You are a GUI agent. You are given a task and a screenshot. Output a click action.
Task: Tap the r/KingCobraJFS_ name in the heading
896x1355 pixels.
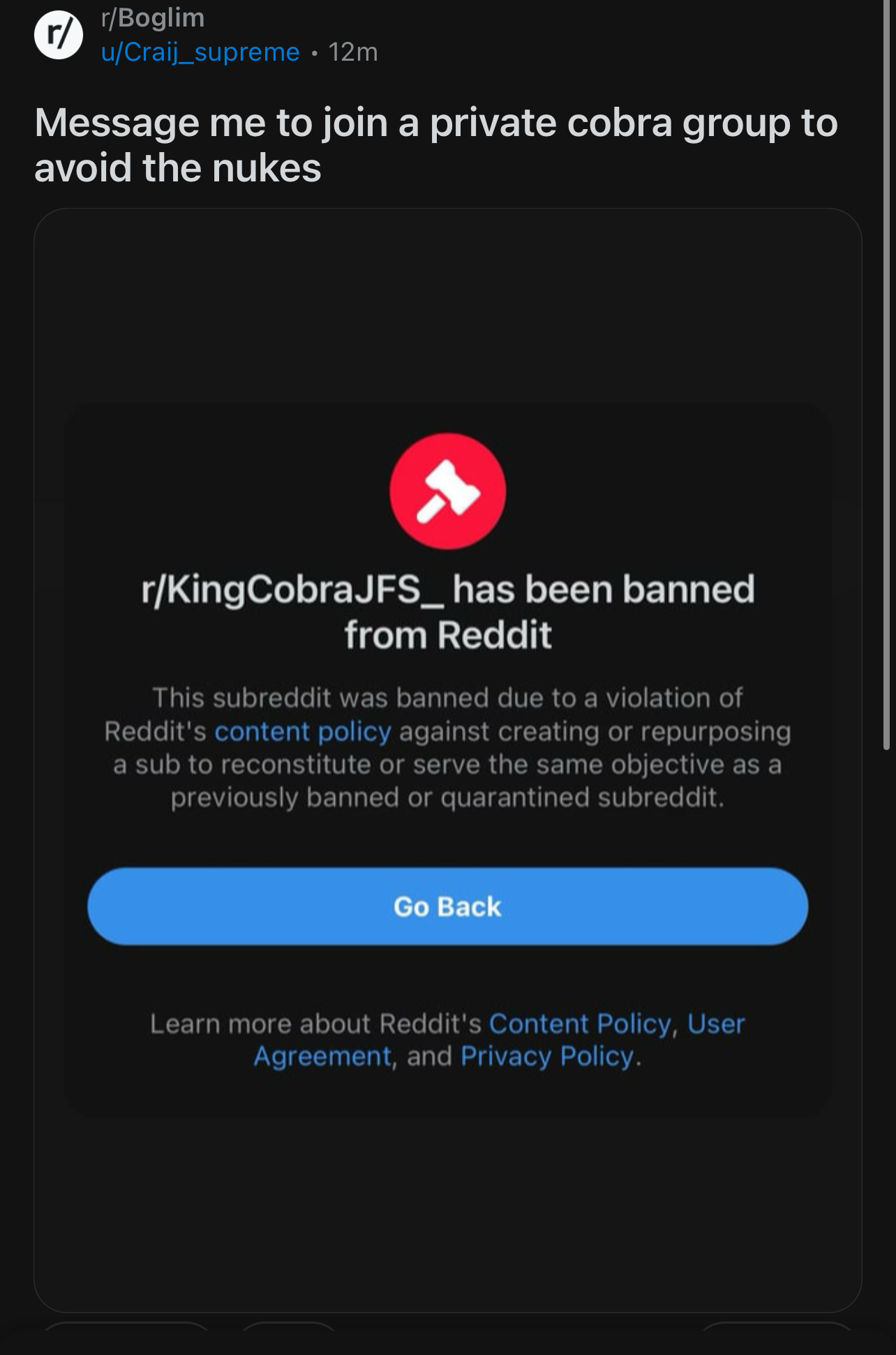(x=292, y=590)
